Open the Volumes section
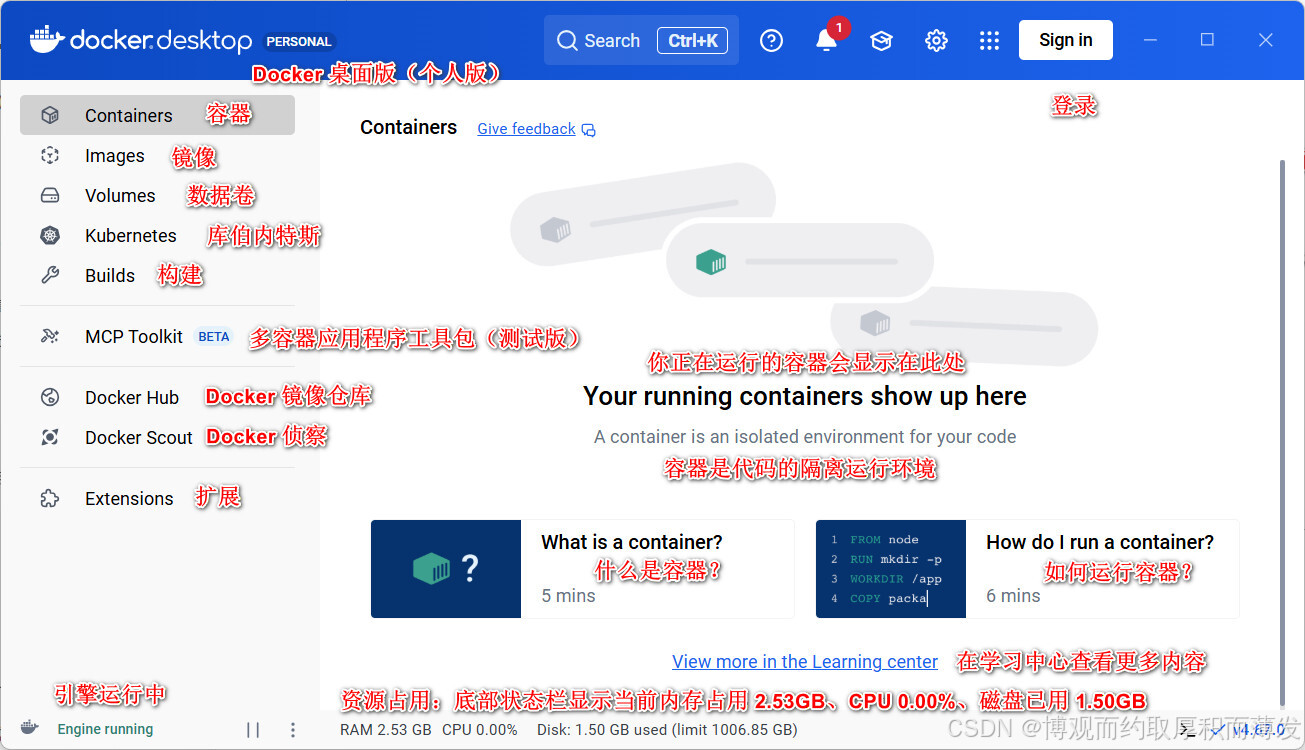The height and width of the screenshot is (750, 1305). 120,195
